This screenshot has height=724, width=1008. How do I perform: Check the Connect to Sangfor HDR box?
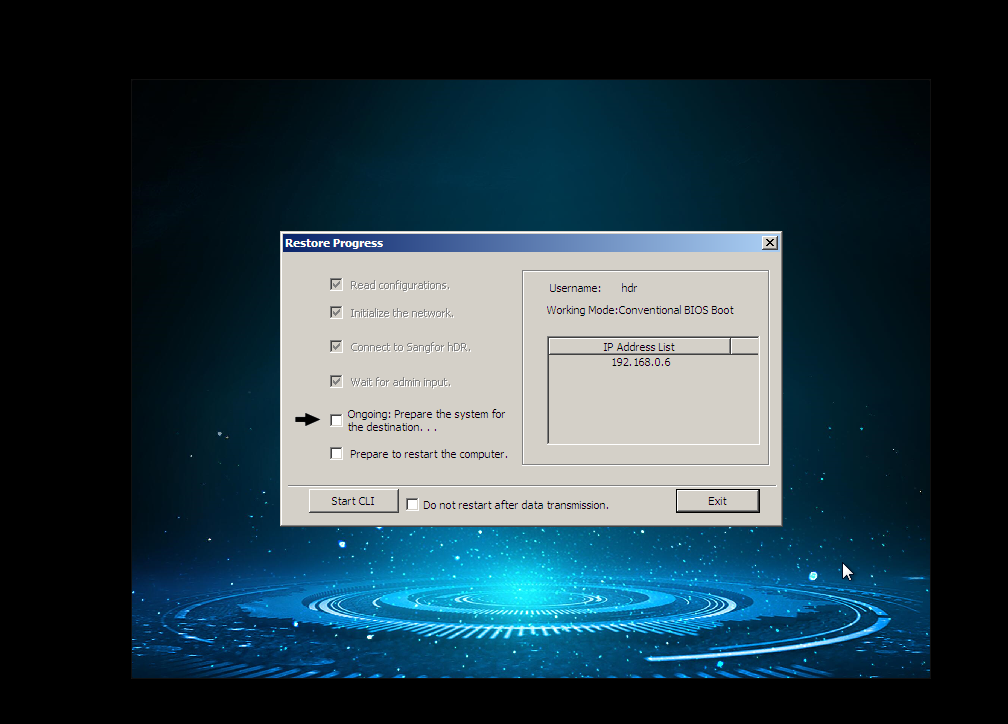pos(336,346)
